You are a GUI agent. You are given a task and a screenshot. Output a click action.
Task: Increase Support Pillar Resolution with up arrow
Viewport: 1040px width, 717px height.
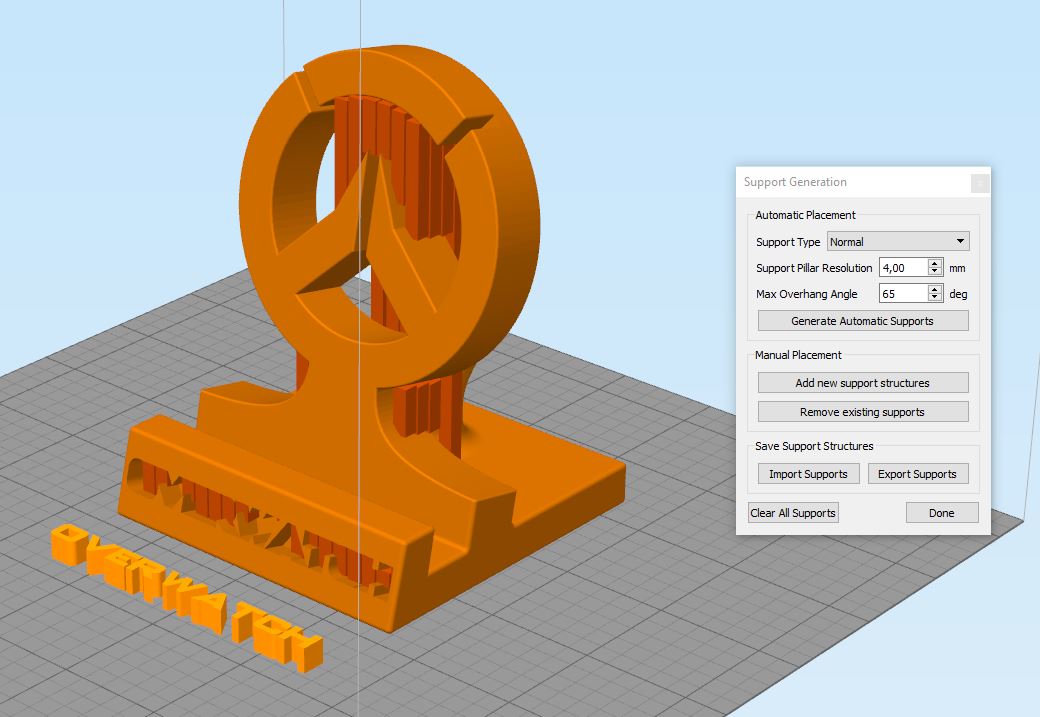(935, 263)
